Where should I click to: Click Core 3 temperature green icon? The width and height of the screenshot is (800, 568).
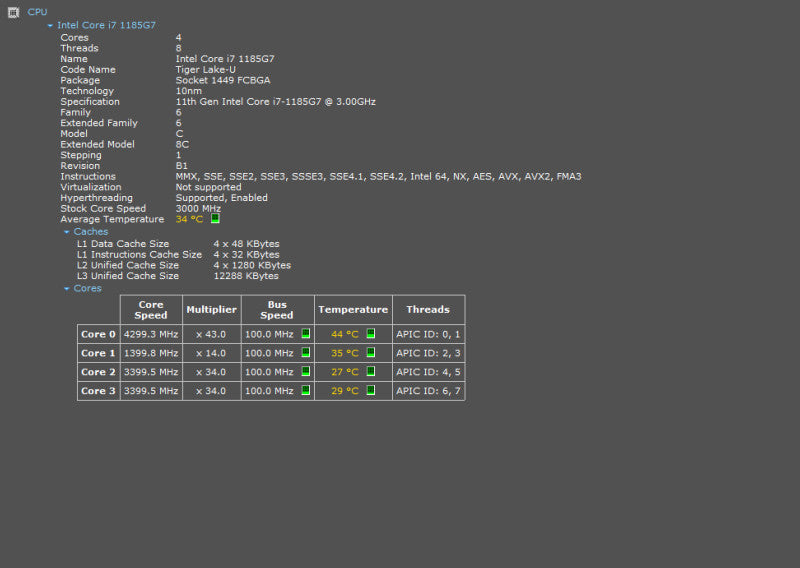pyautogui.click(x=371, y=390)
